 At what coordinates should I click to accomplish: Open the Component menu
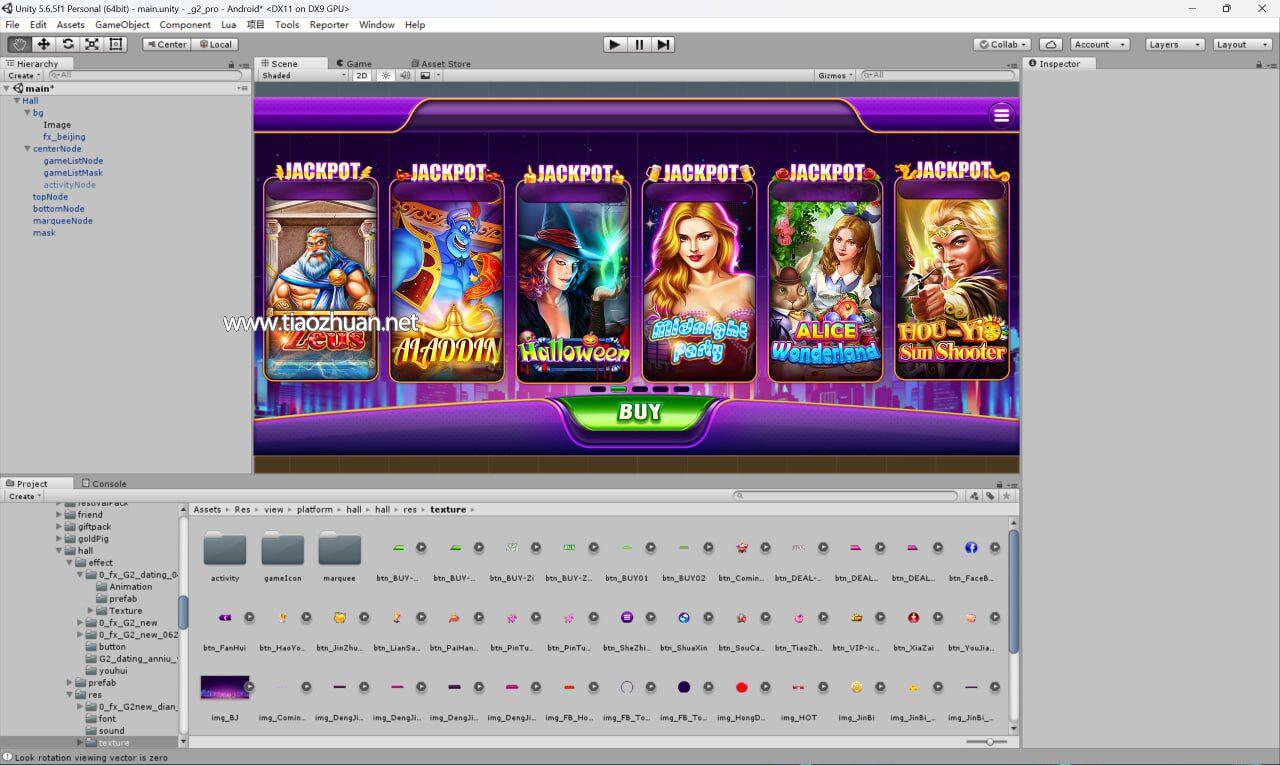(185, 24)
